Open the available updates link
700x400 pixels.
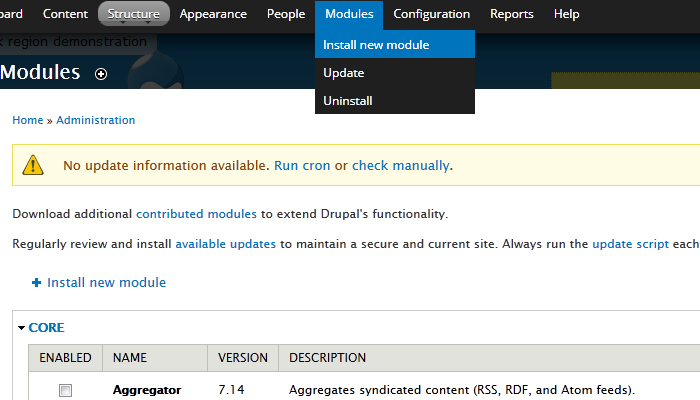tap(225, 244)
